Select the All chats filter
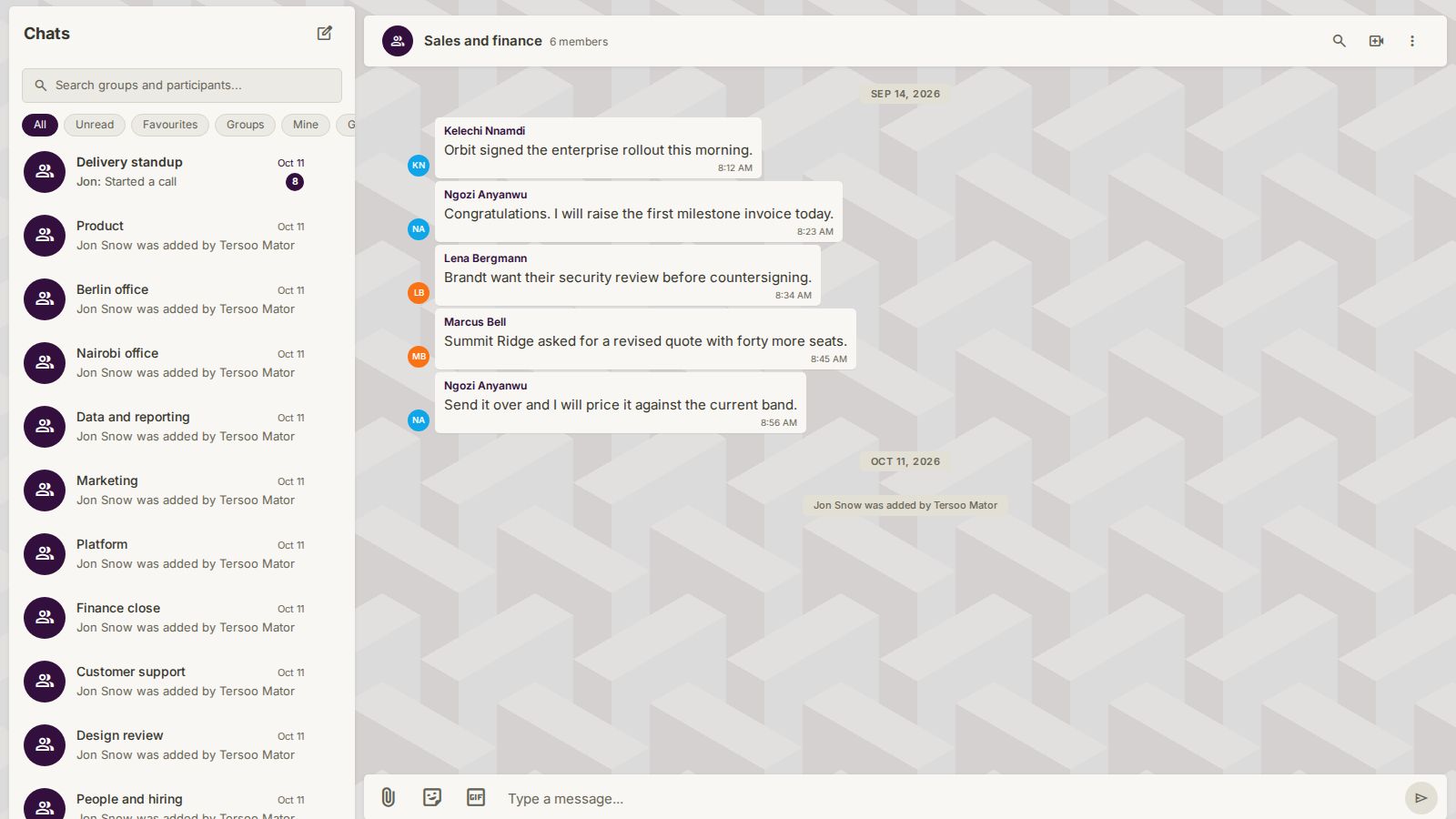The height and width of the screenshot is (819, 1456). pos(40,125)
